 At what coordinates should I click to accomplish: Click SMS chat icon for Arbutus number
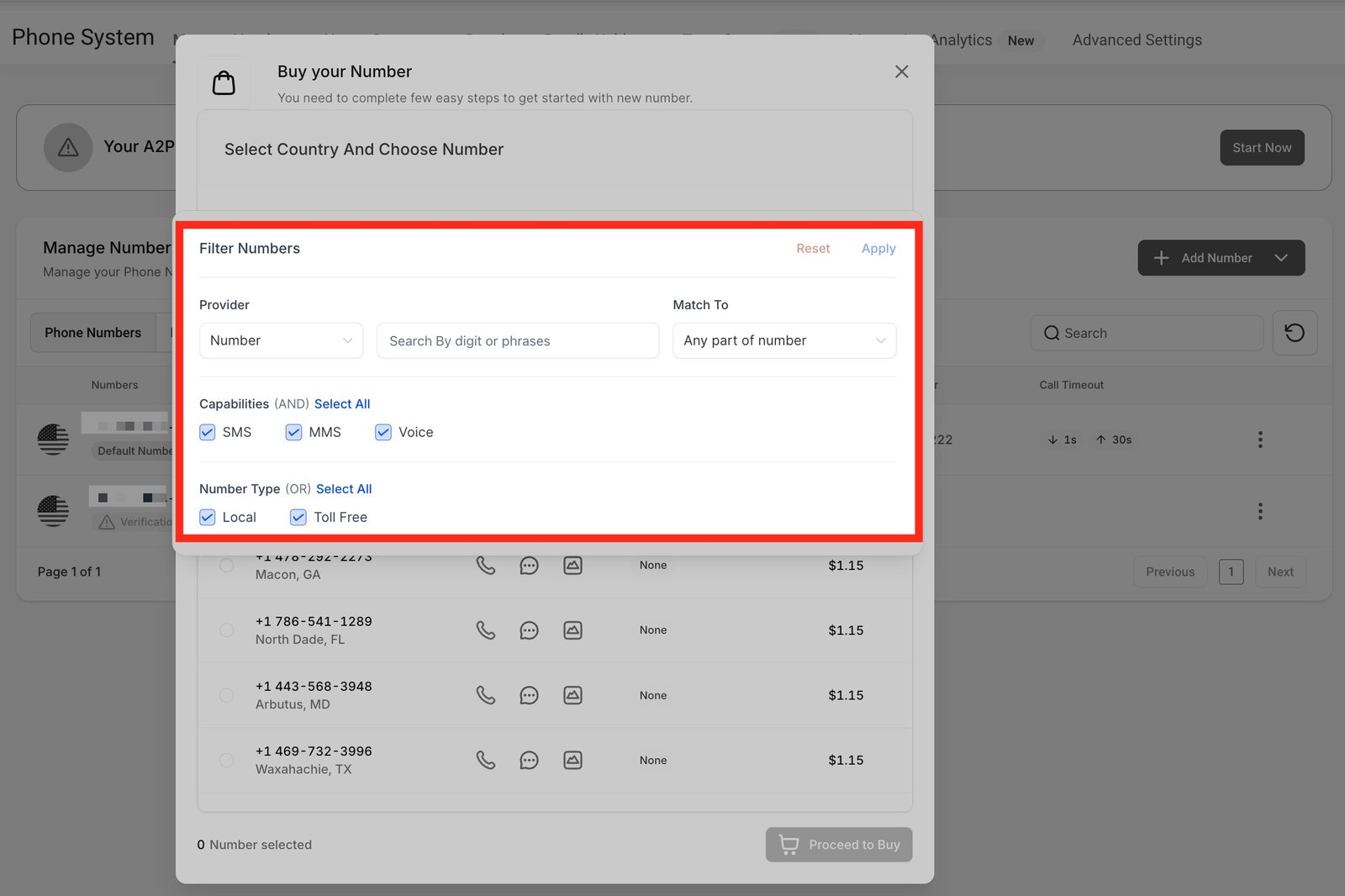(529, 695)
